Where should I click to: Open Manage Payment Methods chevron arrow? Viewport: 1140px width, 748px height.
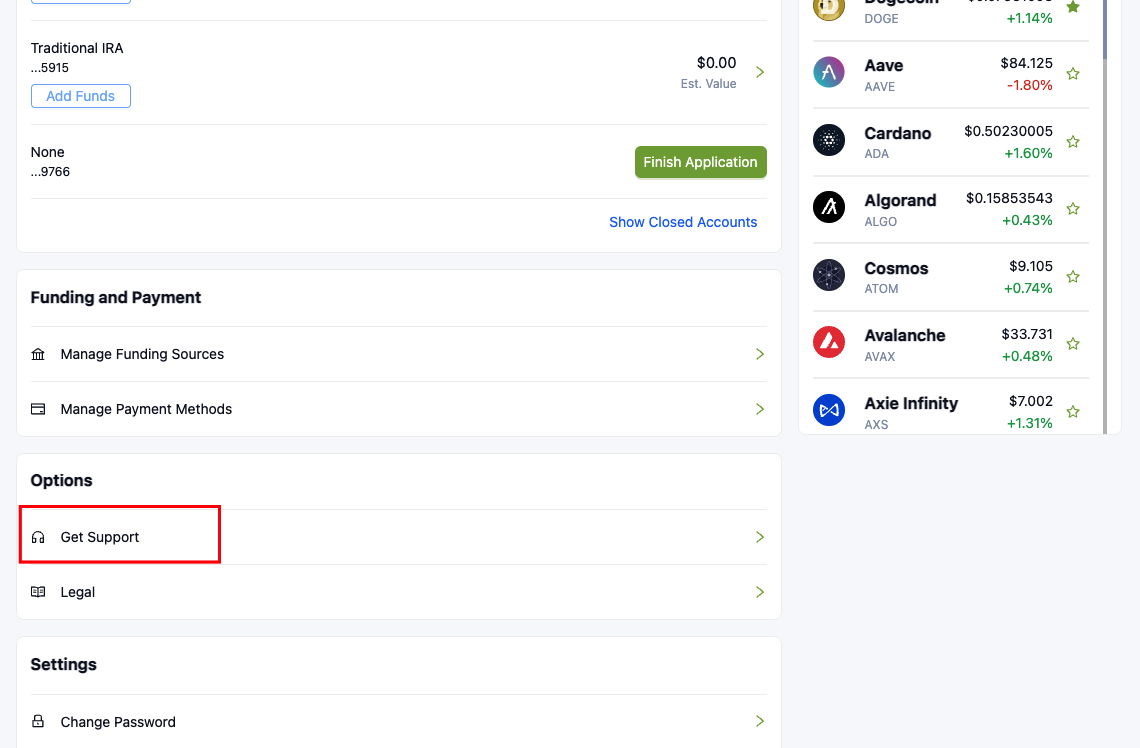click(x=760, y=409)
